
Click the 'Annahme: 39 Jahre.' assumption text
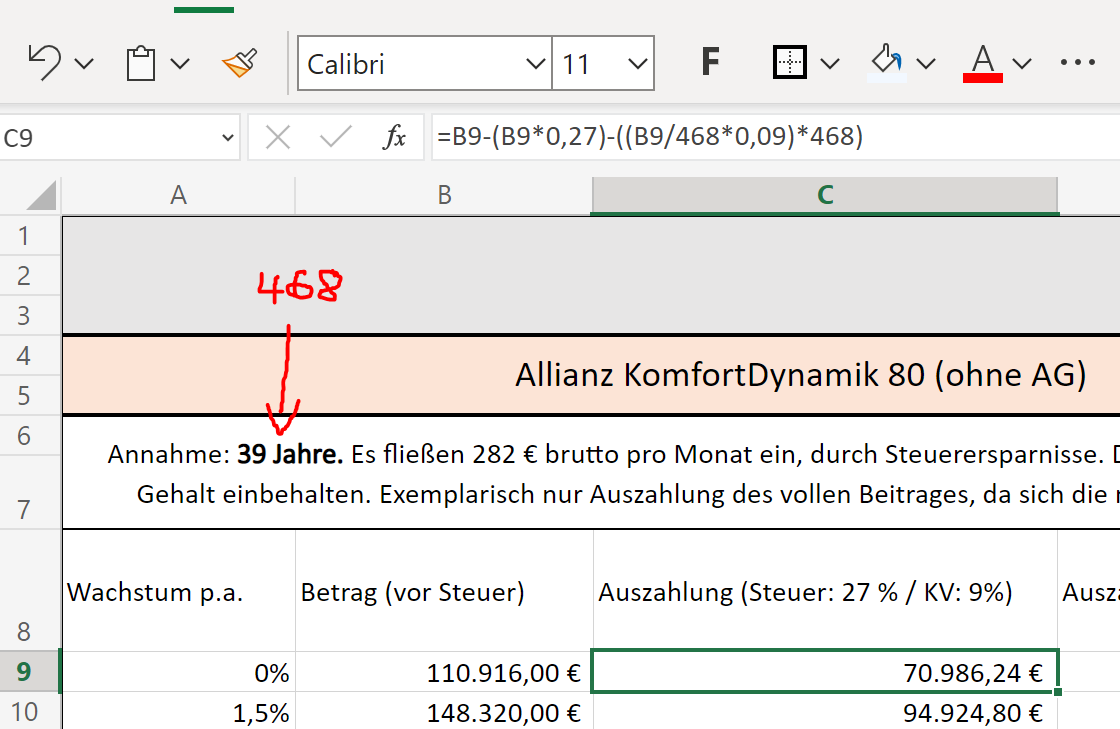click(225, 454)
